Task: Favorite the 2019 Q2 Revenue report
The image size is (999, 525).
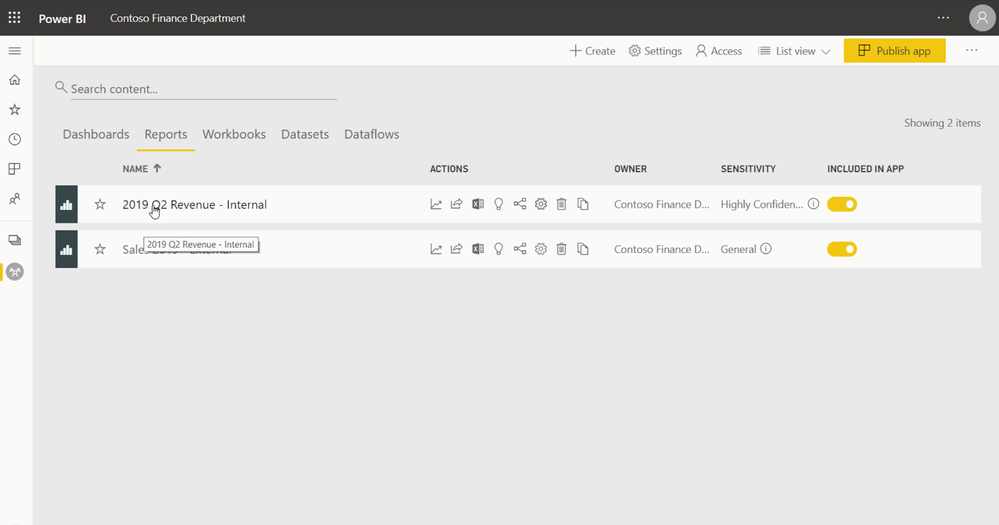Action: pyautogui.click(x=100, y=205)
